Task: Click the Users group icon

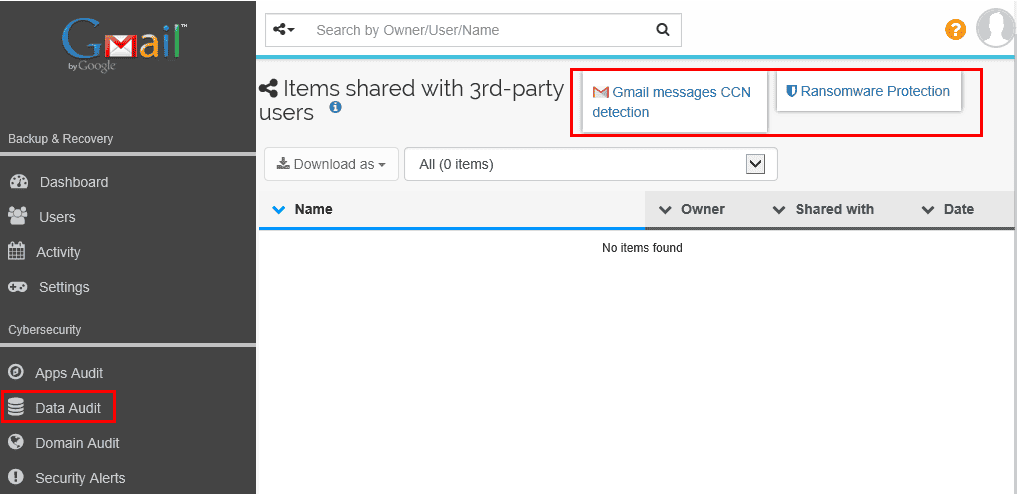Action: click(x=18, y=216)
